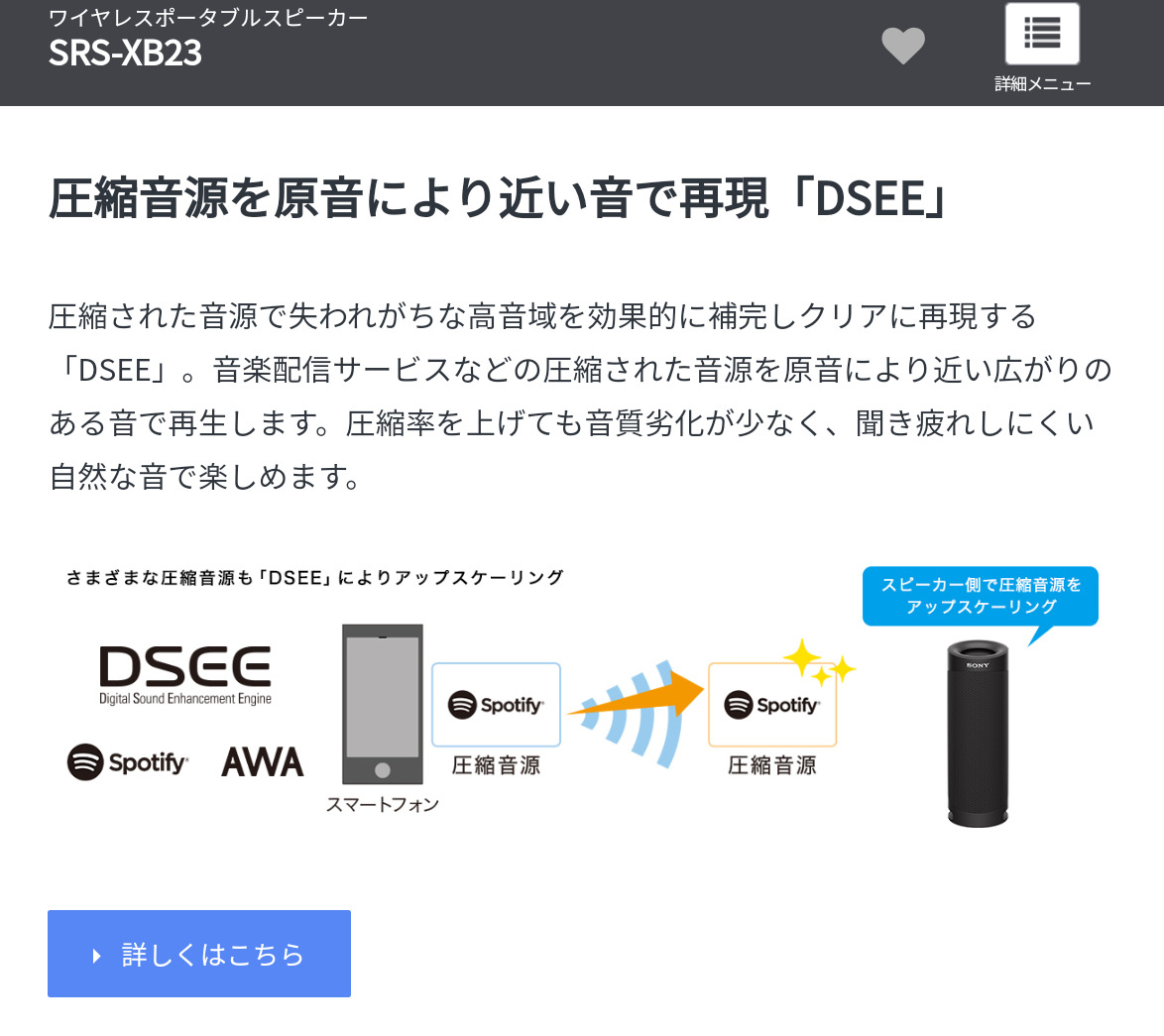Click the large Spotify logo under DSEE
Screen dimensions: 1164x1036
coord(128,761)
